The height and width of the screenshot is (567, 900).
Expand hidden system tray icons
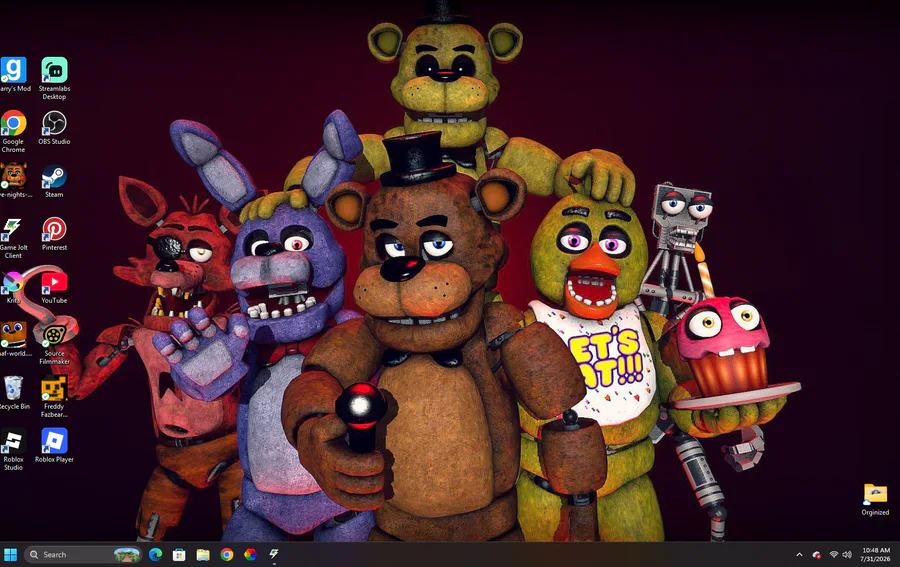800,554
